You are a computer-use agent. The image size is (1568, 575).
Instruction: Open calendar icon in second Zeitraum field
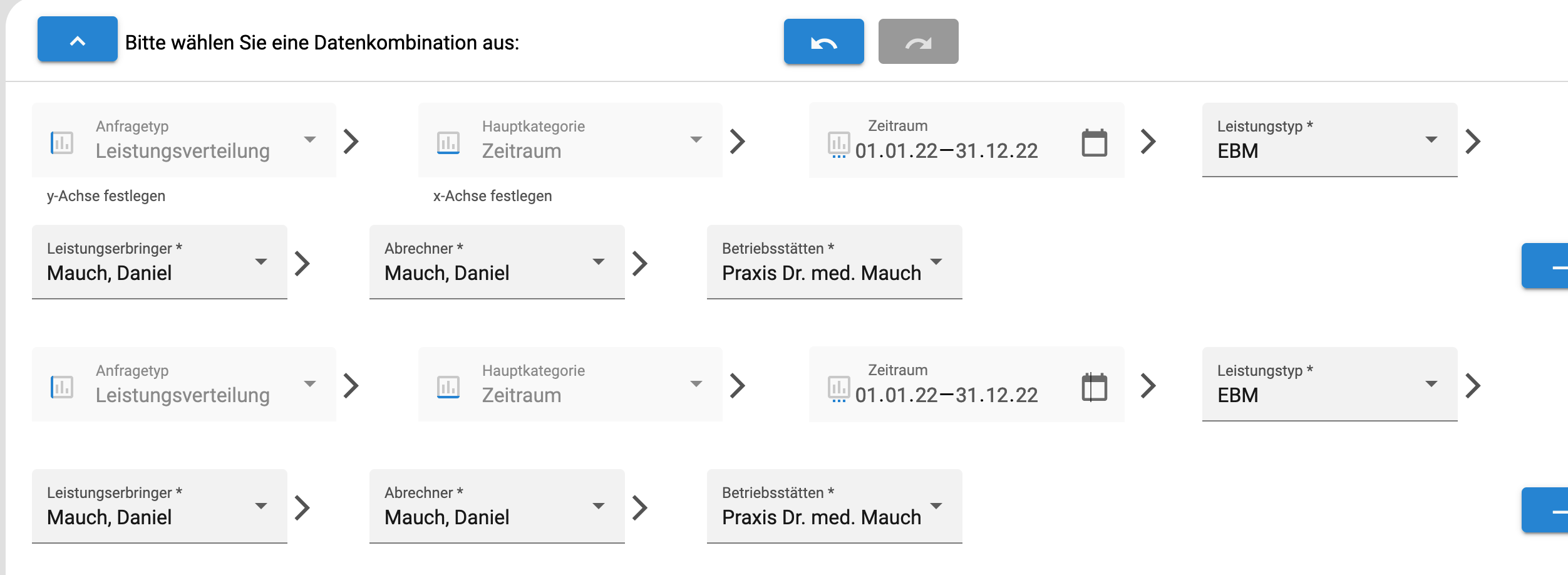[1094, 386]
